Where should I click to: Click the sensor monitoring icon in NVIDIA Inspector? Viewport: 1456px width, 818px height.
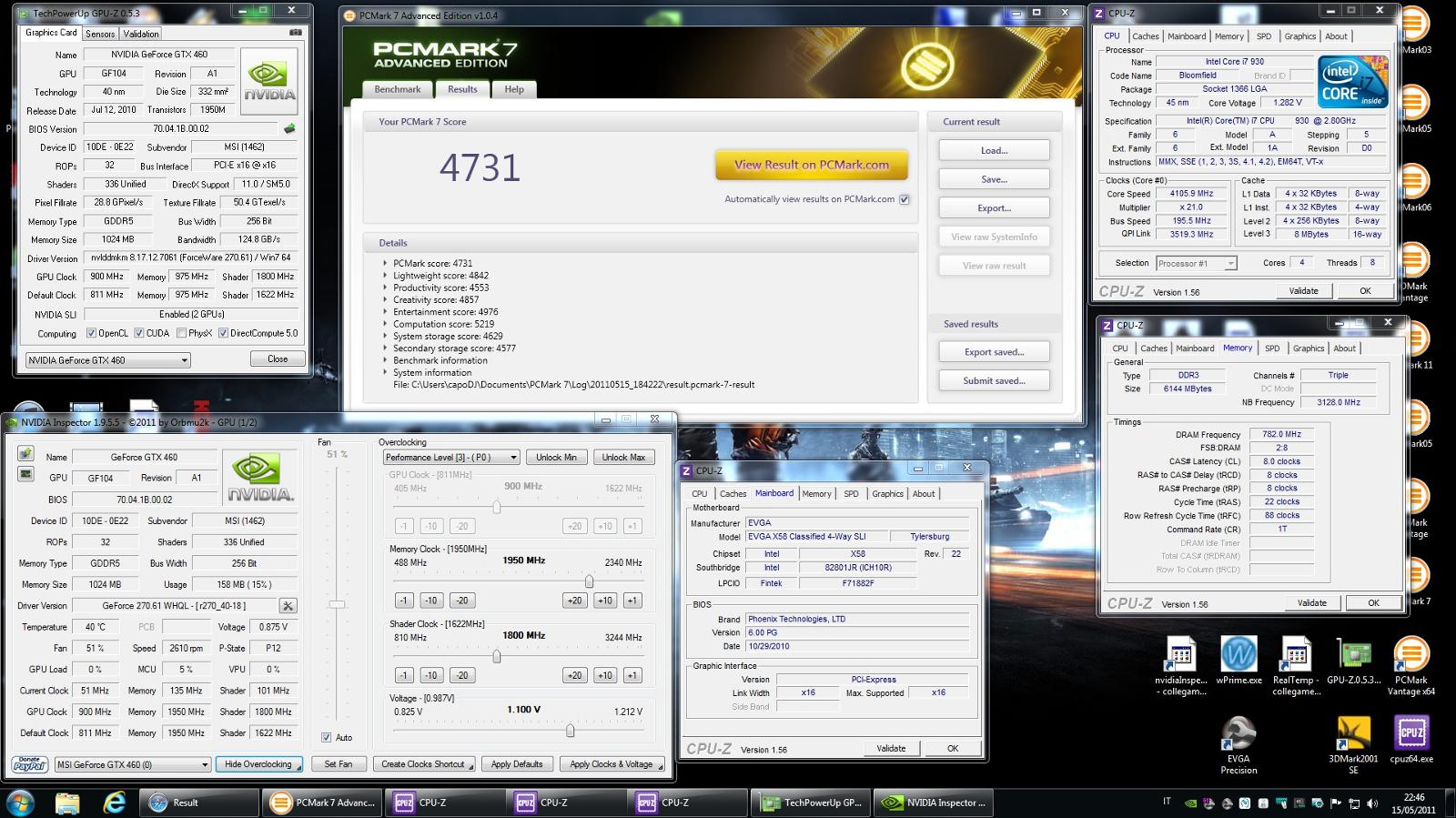tap(25, 474)
